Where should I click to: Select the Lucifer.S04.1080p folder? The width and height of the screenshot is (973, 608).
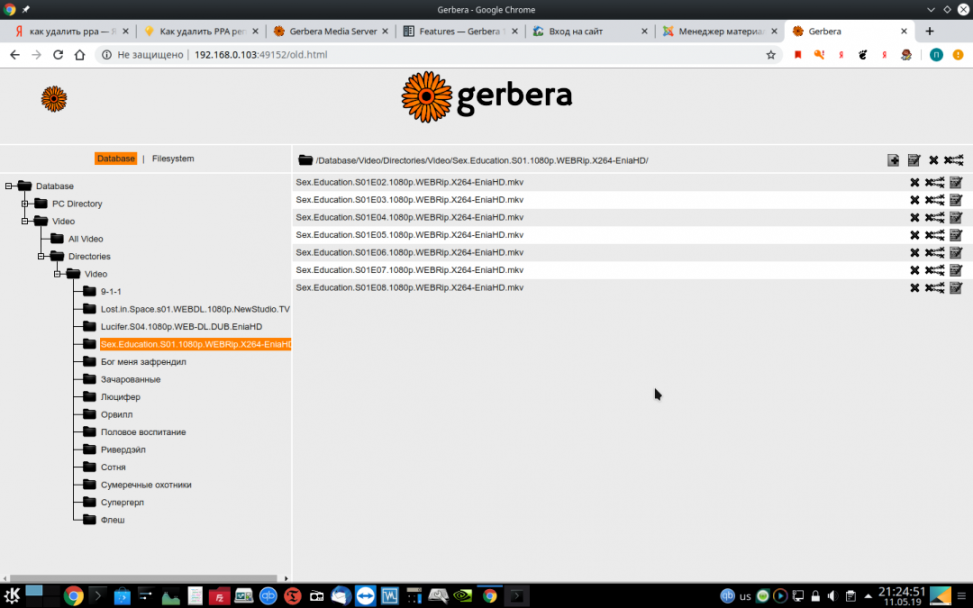coord(181,326)
